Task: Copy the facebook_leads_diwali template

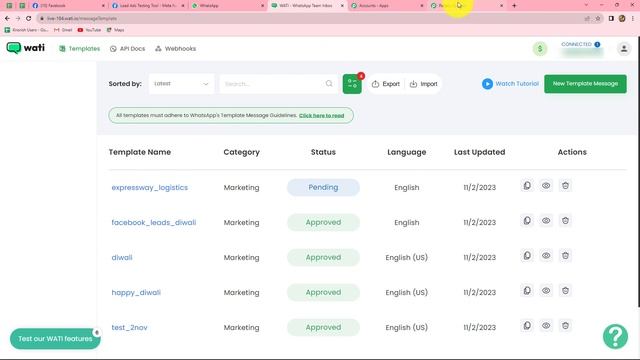Action: point(527,221)
